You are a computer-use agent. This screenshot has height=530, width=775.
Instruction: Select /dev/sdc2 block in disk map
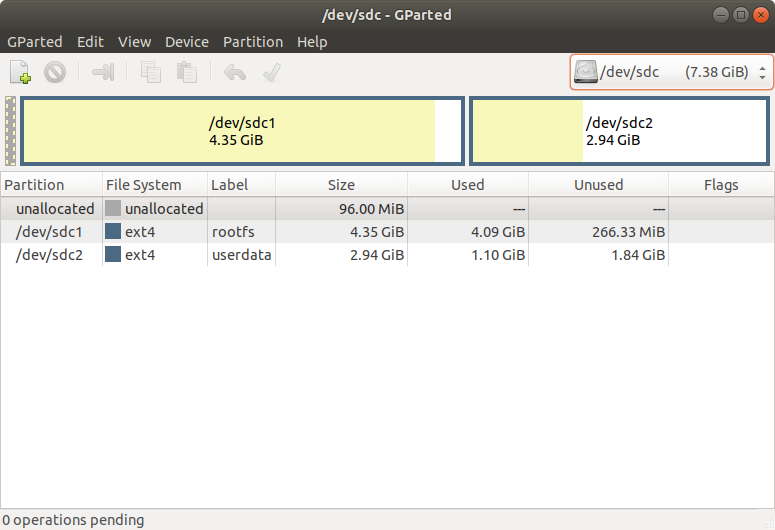click(619, 131)
